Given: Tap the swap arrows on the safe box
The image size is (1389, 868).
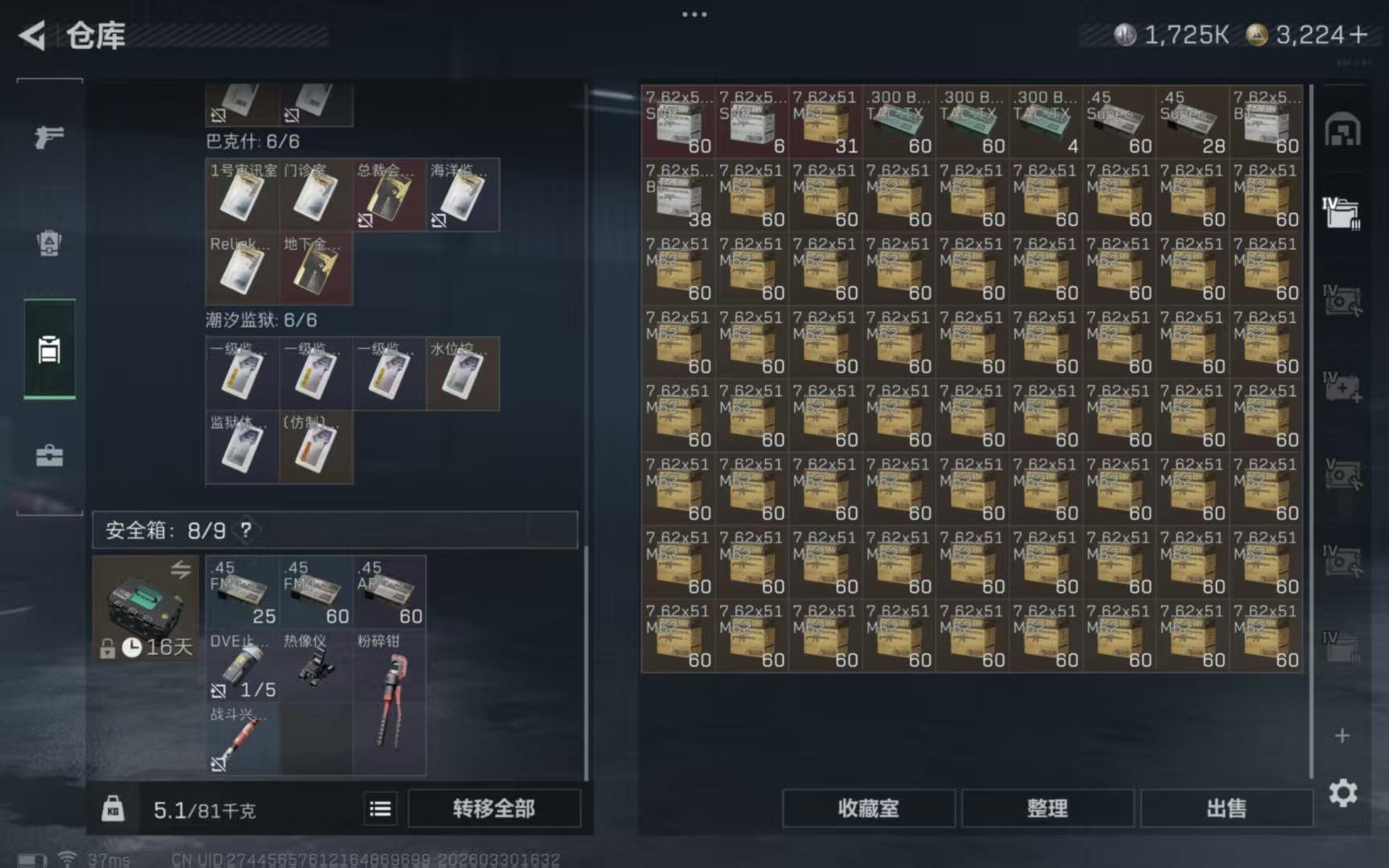Looking at the screenshot, I should tap(181, 570).
